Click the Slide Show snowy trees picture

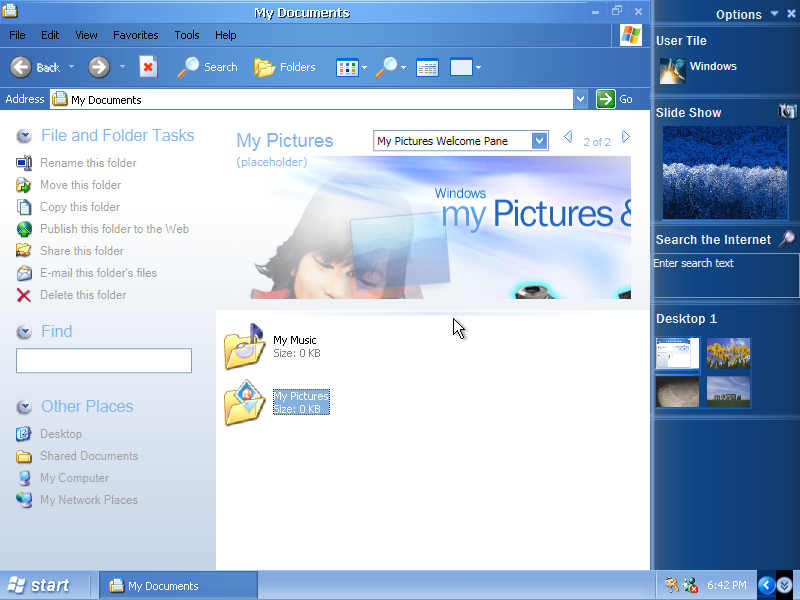(x=725, y=172)
